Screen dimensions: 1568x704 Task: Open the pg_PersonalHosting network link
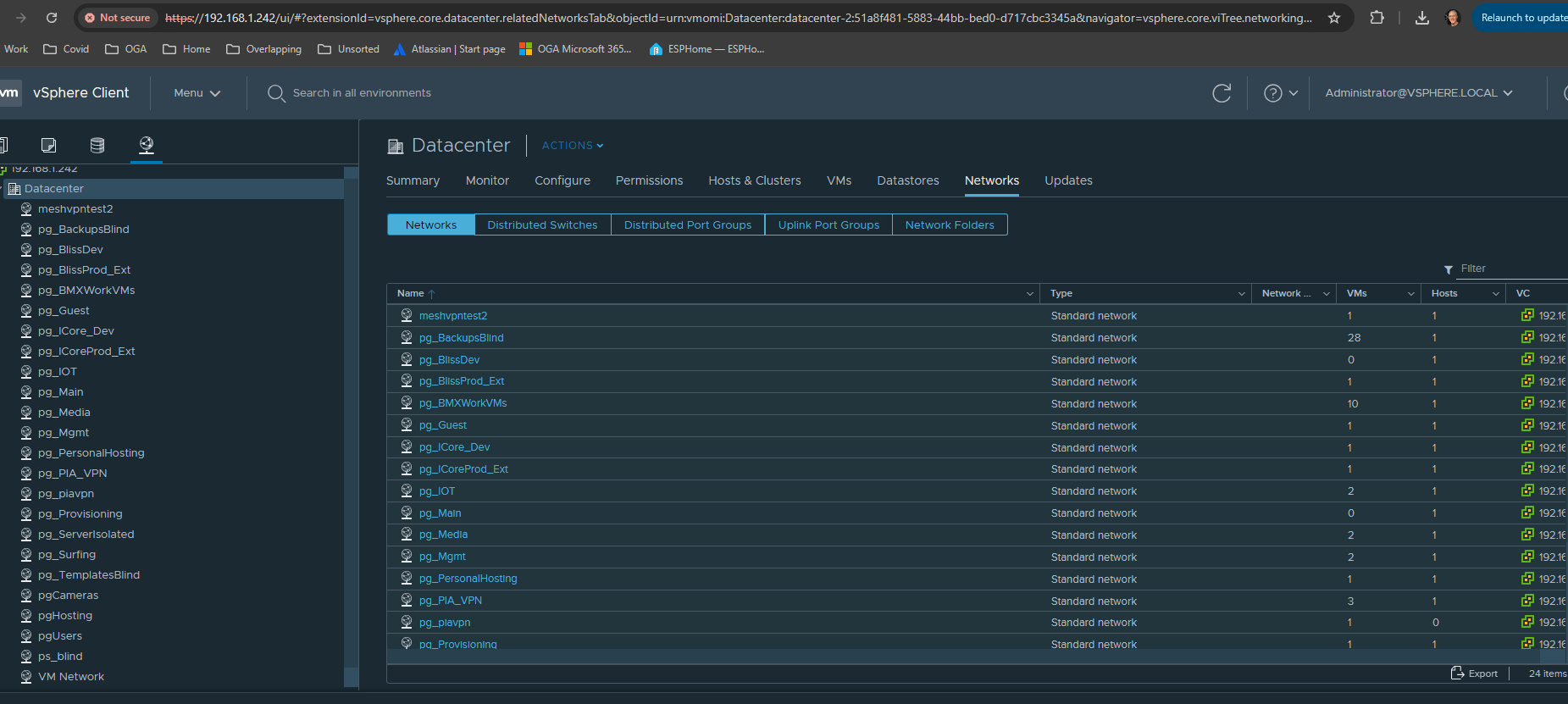(x=468, y=579)
